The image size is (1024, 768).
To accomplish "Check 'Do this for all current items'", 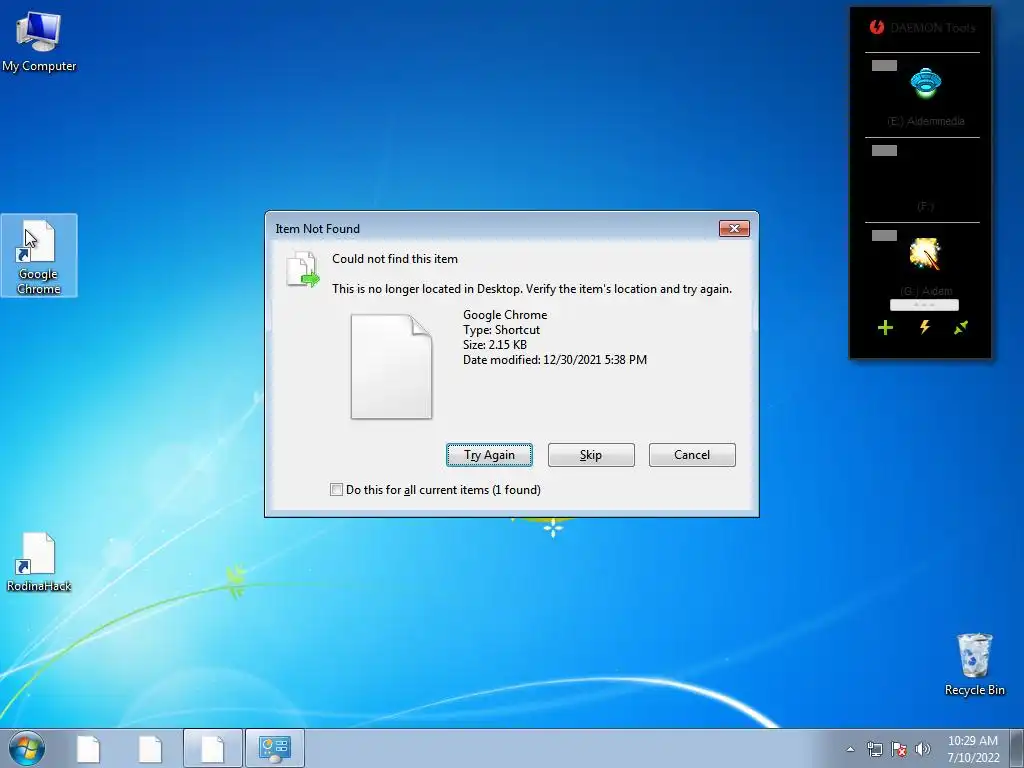I will coord(336,490).
